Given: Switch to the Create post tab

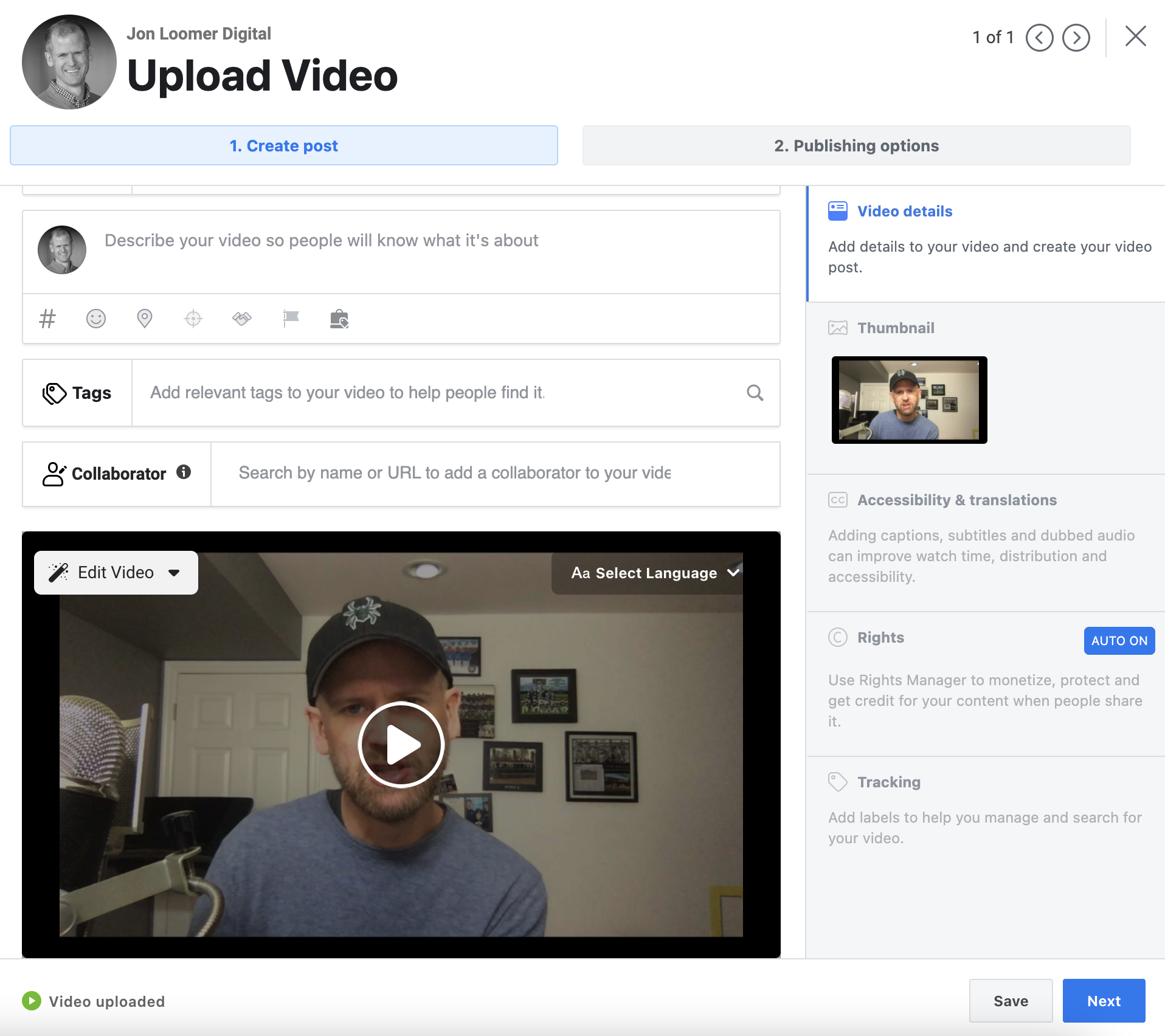Looking at the screenshot, I should click(284, 146).
